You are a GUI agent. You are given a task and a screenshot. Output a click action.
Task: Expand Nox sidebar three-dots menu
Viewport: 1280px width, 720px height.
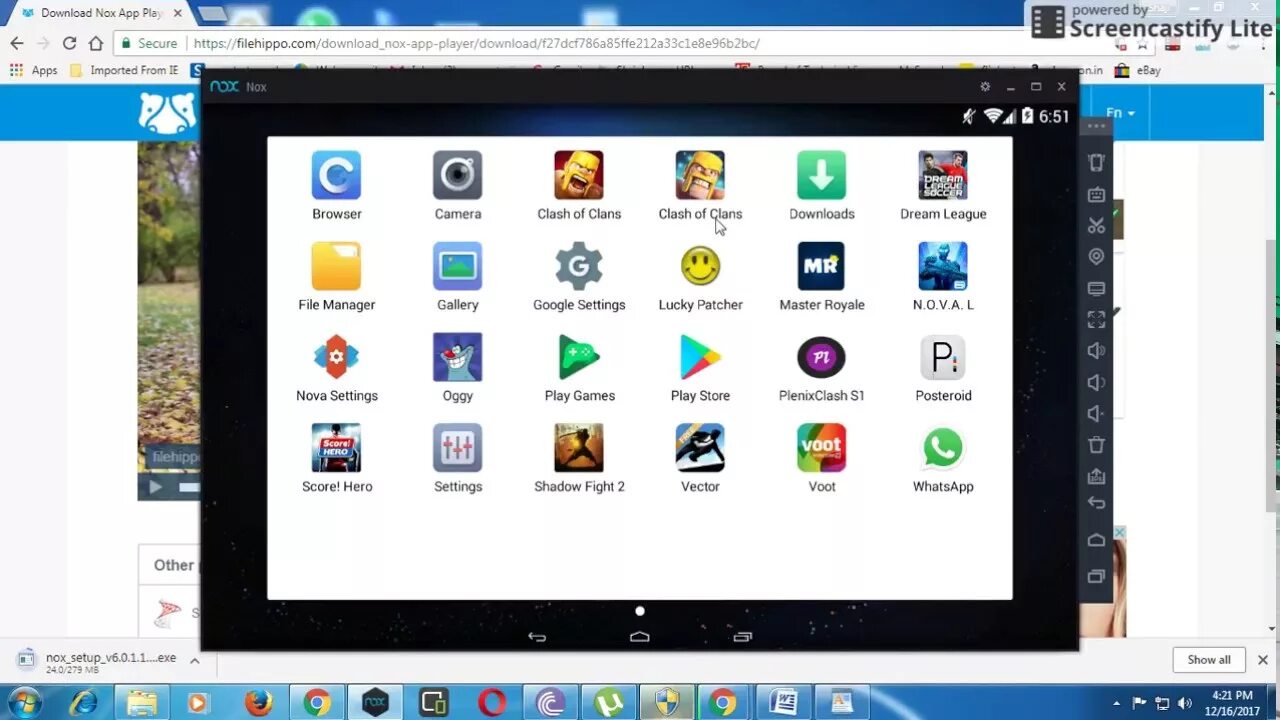pyautogui.click(x=1096, y=126)
